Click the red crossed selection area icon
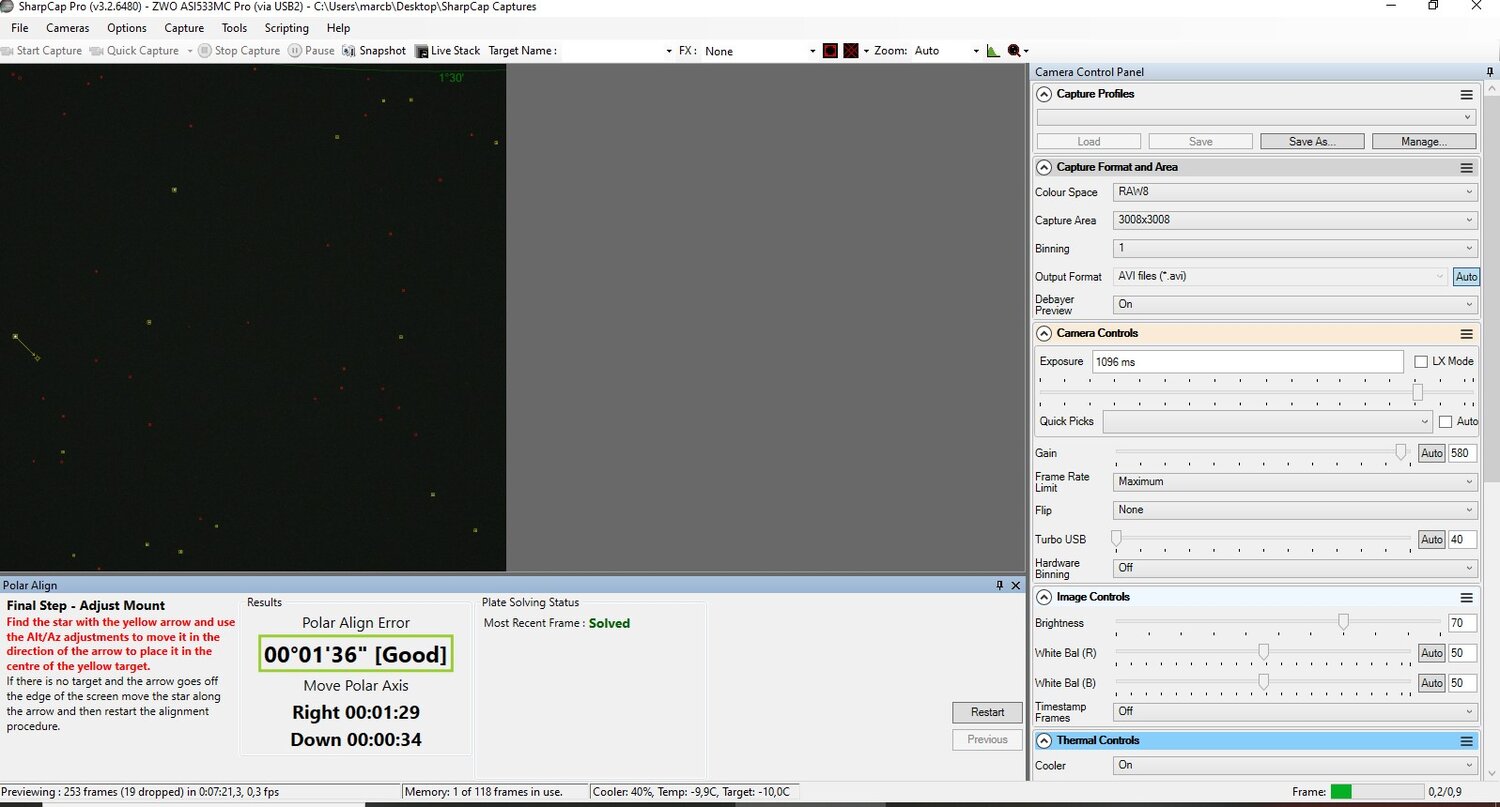Image resolution: width=1500 pixels, height=807 pixels. (851, 51)
